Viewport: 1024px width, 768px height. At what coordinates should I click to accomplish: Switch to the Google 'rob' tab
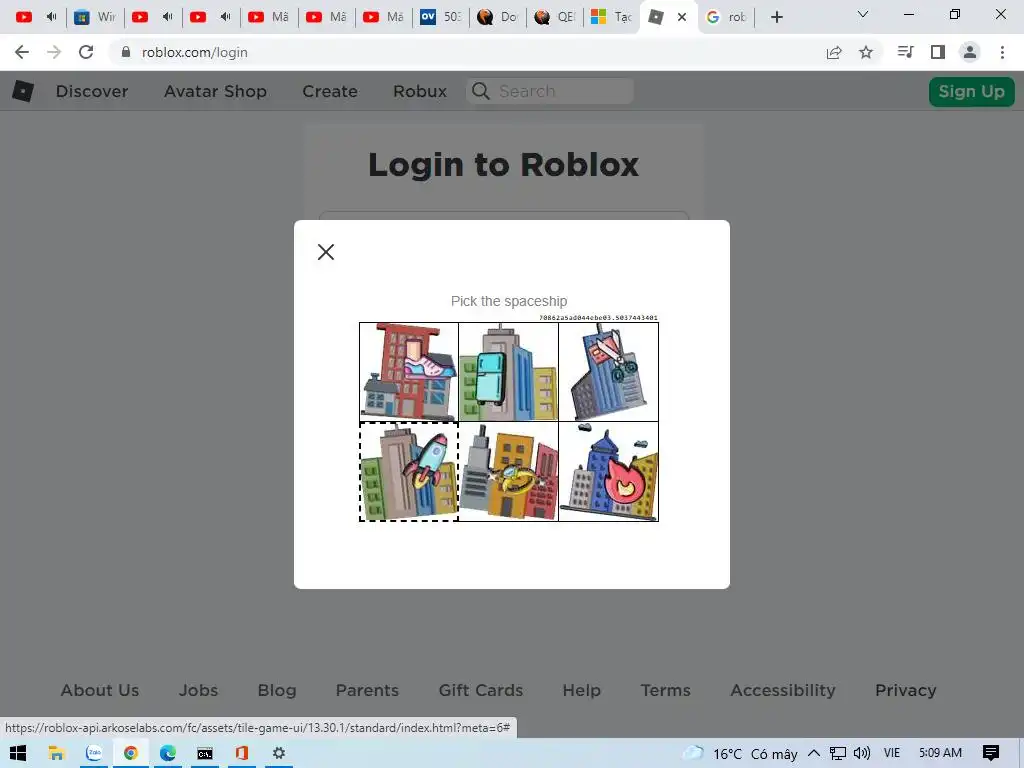(727, 17)
